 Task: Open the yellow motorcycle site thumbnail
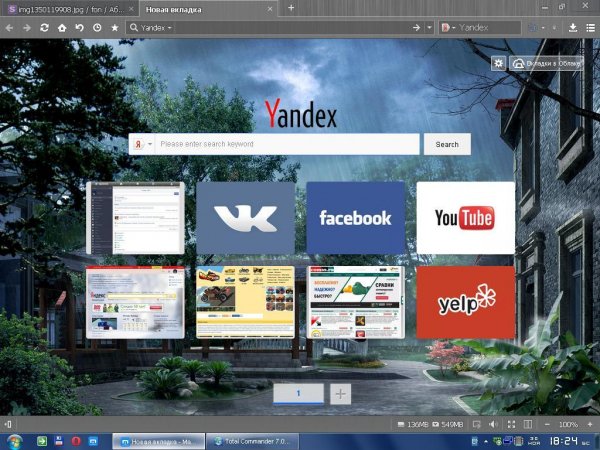[245, 302]
